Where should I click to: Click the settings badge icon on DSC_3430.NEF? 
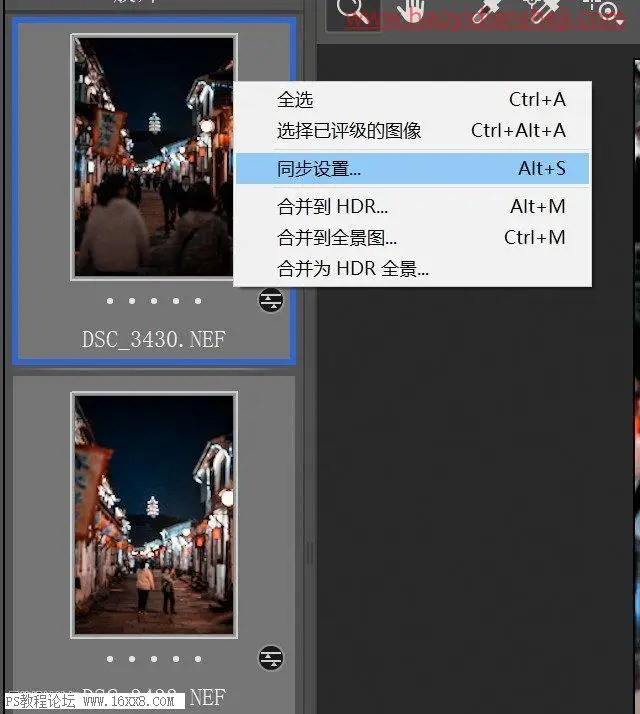(x=271, y=301)
